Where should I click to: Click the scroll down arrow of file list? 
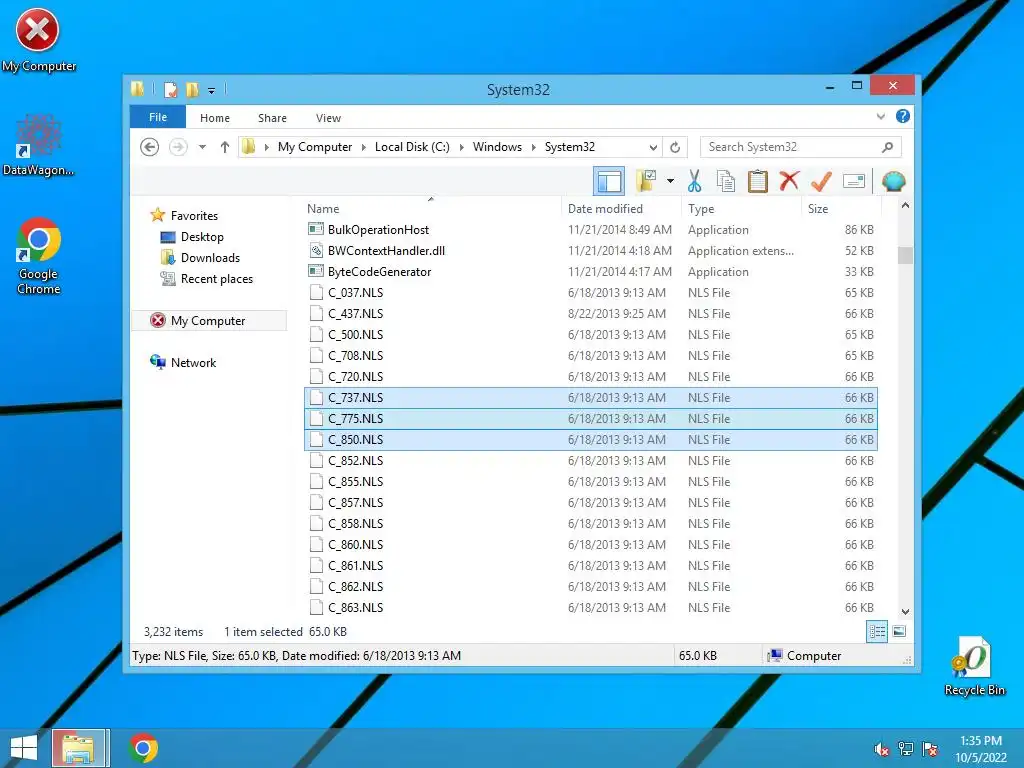(x=905, y=611)
